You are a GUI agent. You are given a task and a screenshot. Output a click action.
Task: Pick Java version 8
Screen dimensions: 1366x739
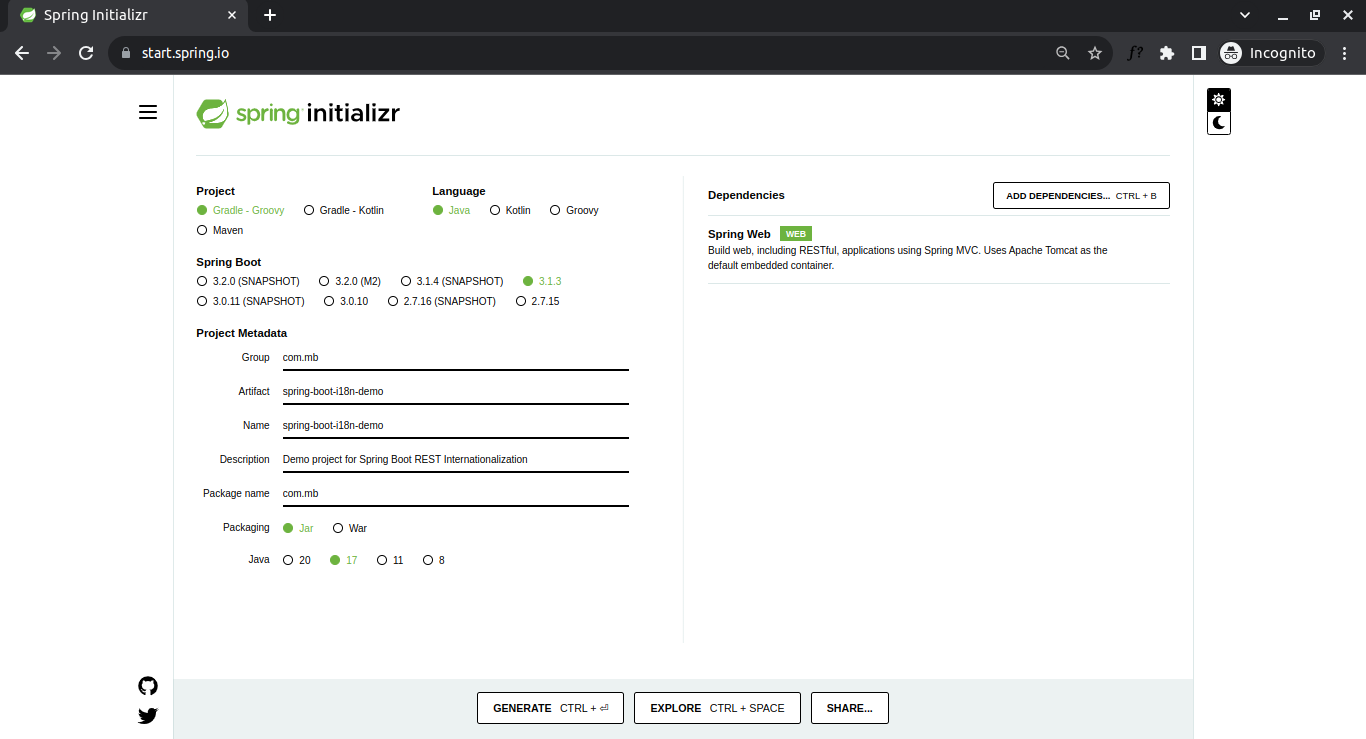tap(433, 561)
